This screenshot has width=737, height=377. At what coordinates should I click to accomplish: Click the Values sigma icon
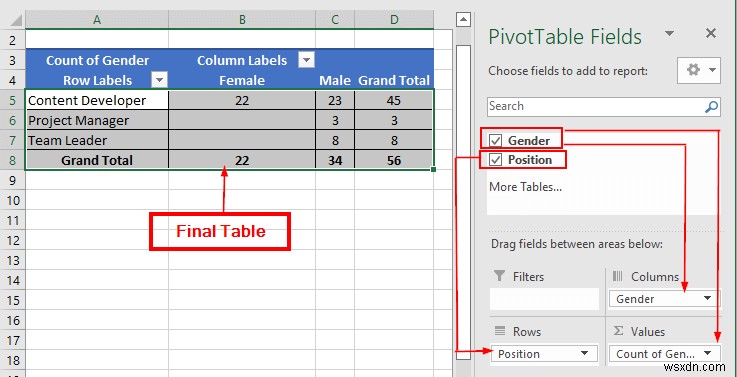618,331
